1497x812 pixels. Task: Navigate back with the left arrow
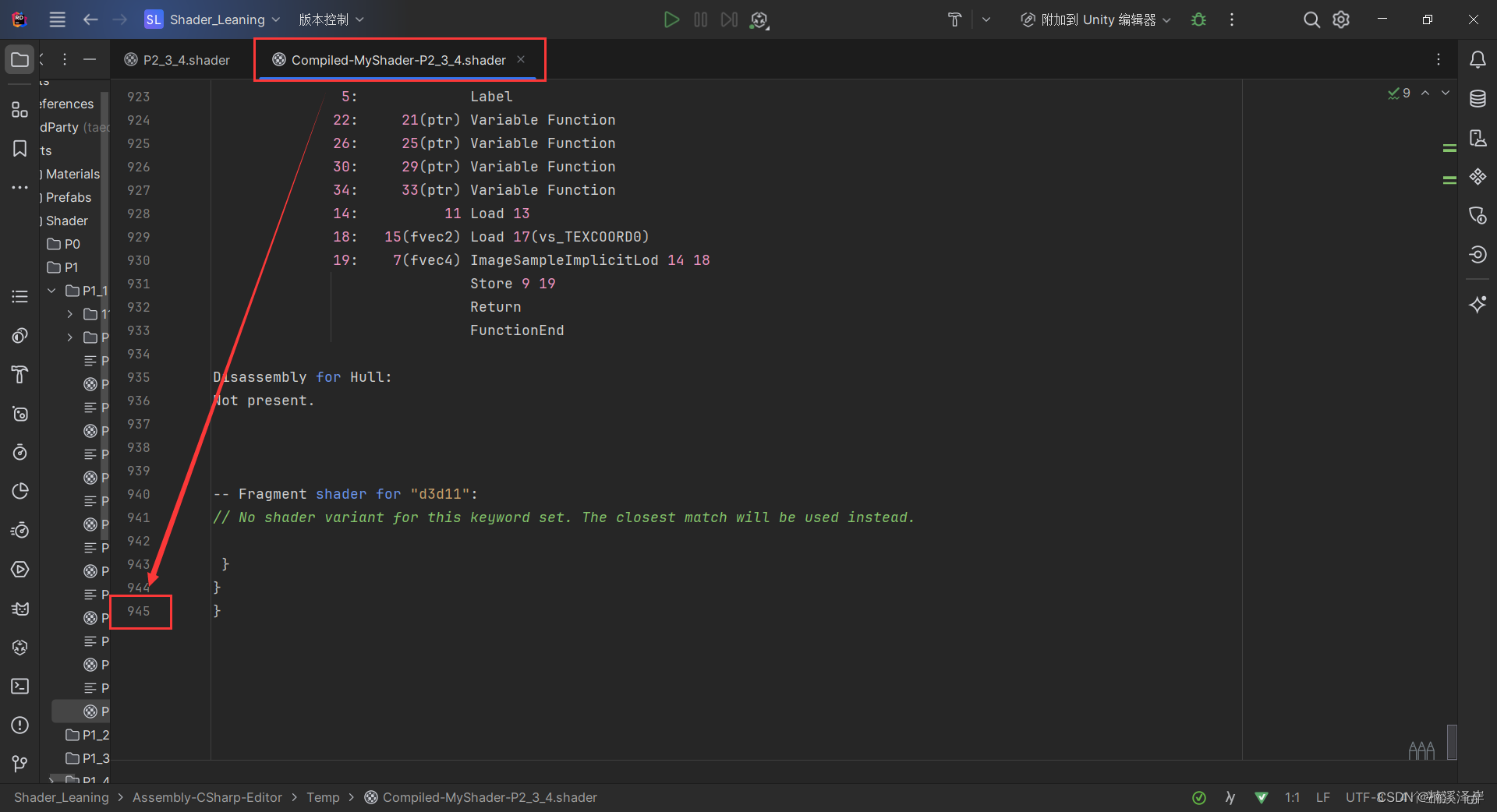tap(90, 19)
